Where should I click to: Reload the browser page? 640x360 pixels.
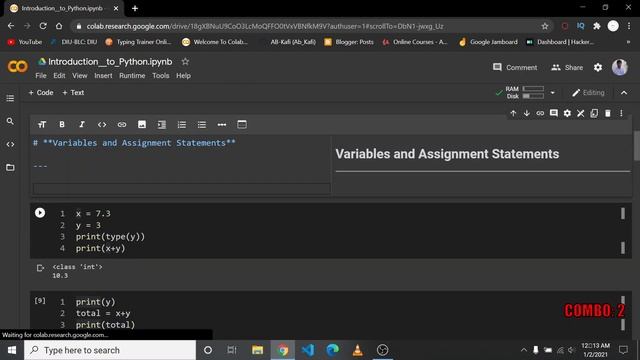[x=43, y=26]
